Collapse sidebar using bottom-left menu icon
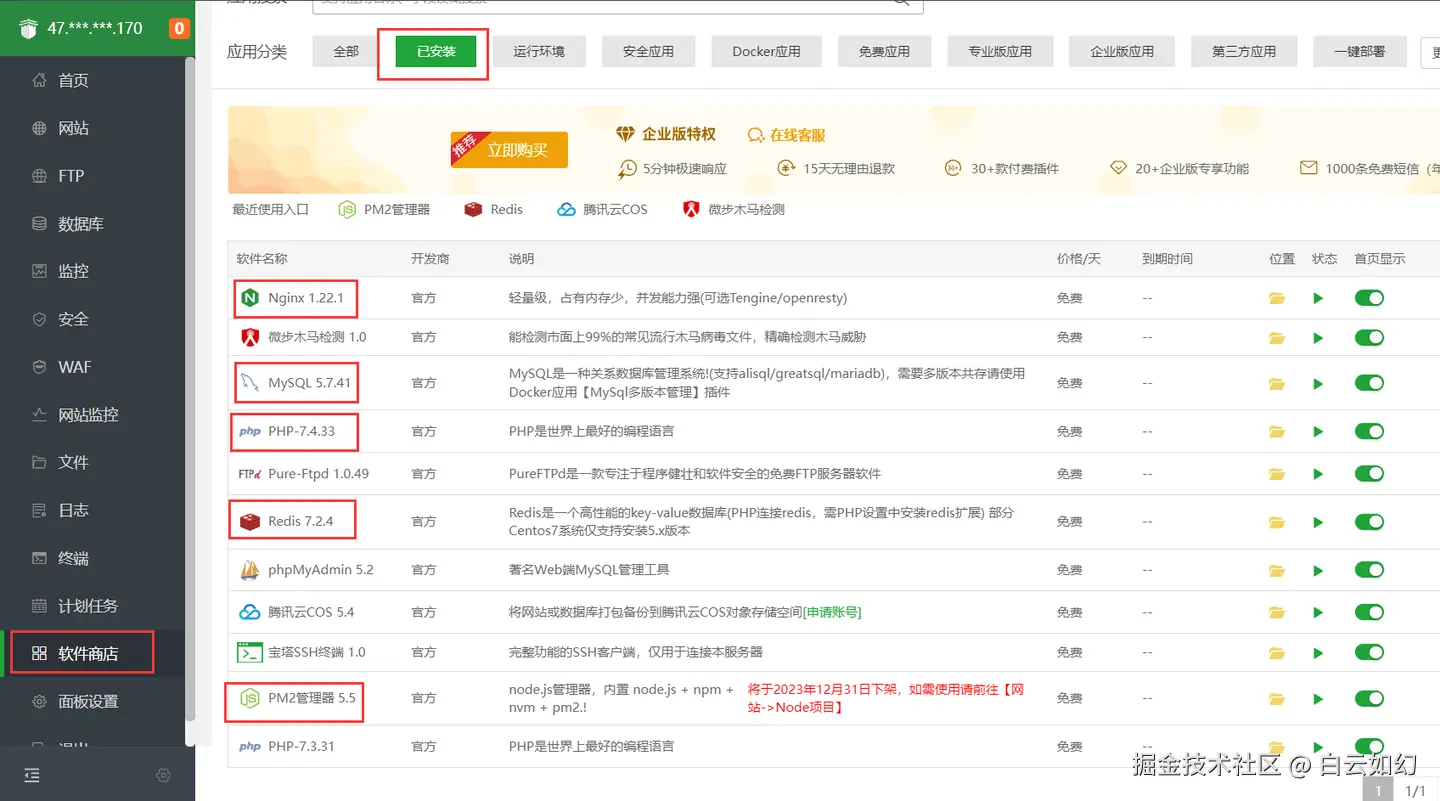This screenshot has width=1440, height=801. (32, 775)
